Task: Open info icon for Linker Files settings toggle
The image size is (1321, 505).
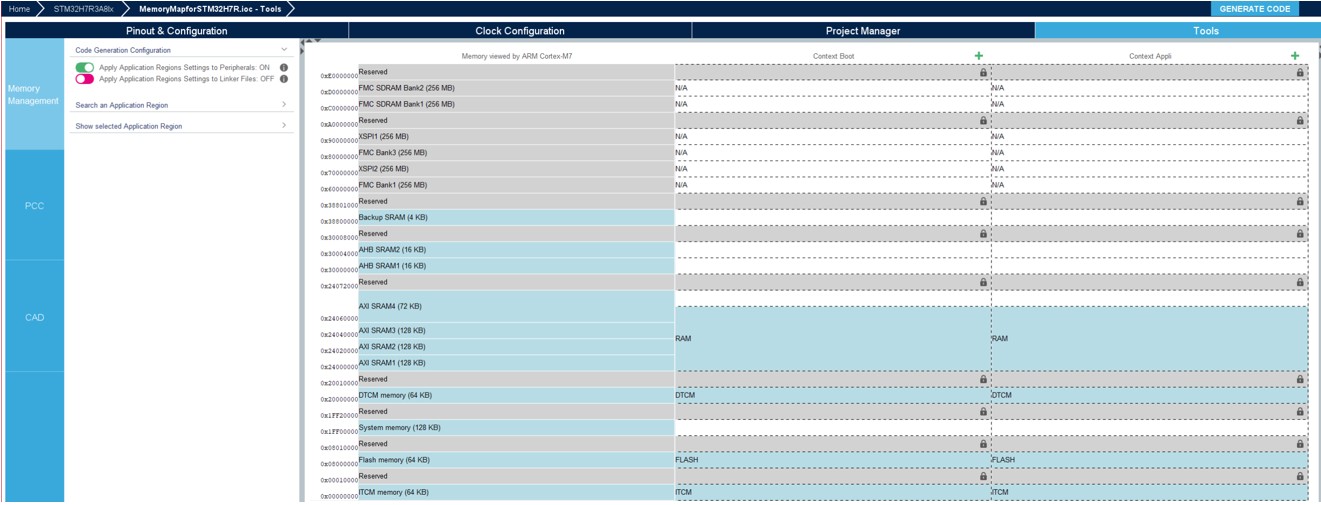Action: [284, 79]
